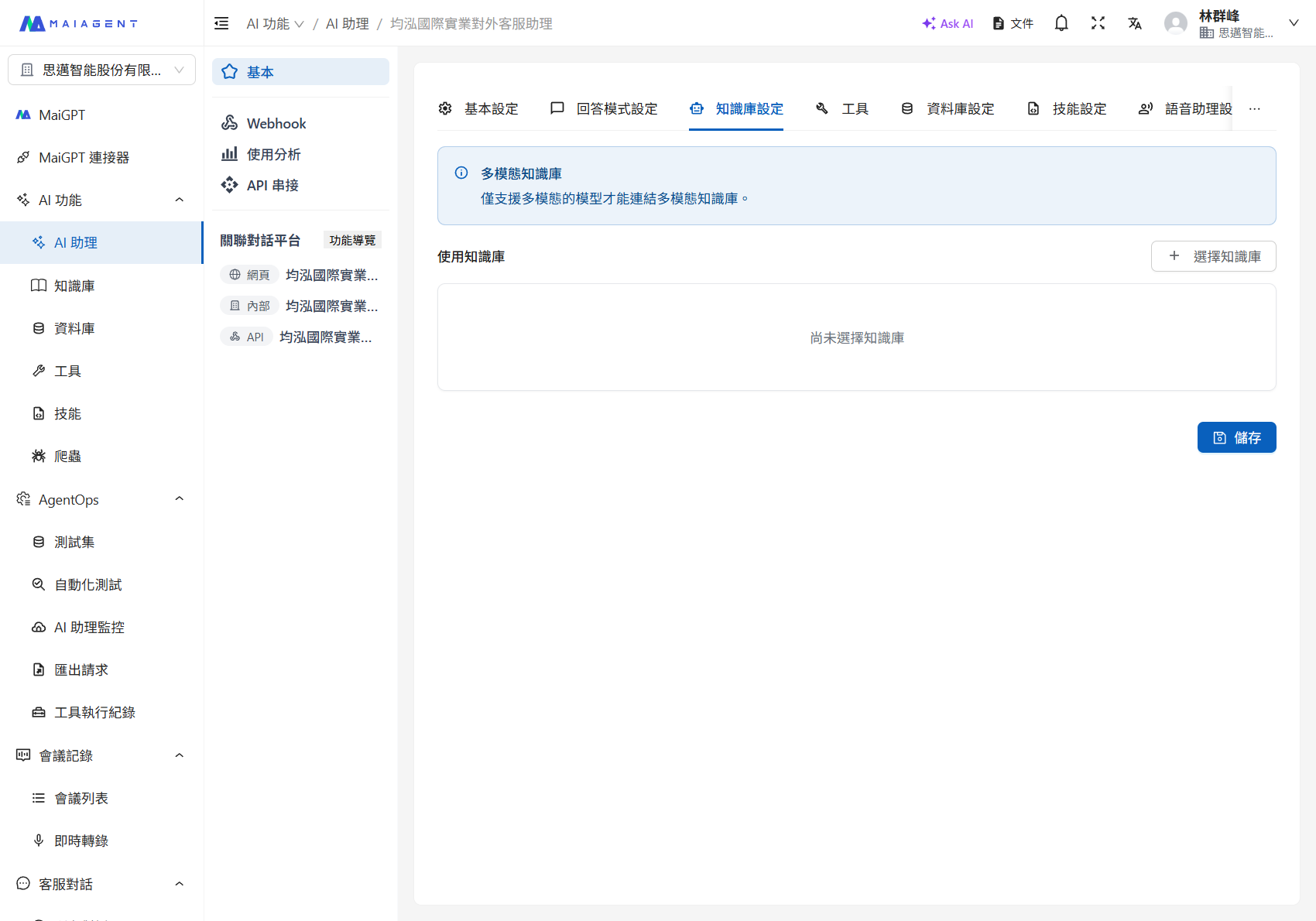Viewport: 1316px width, 921px height.
Task: Open the 文件 documents link
Action: (1013, 23)
